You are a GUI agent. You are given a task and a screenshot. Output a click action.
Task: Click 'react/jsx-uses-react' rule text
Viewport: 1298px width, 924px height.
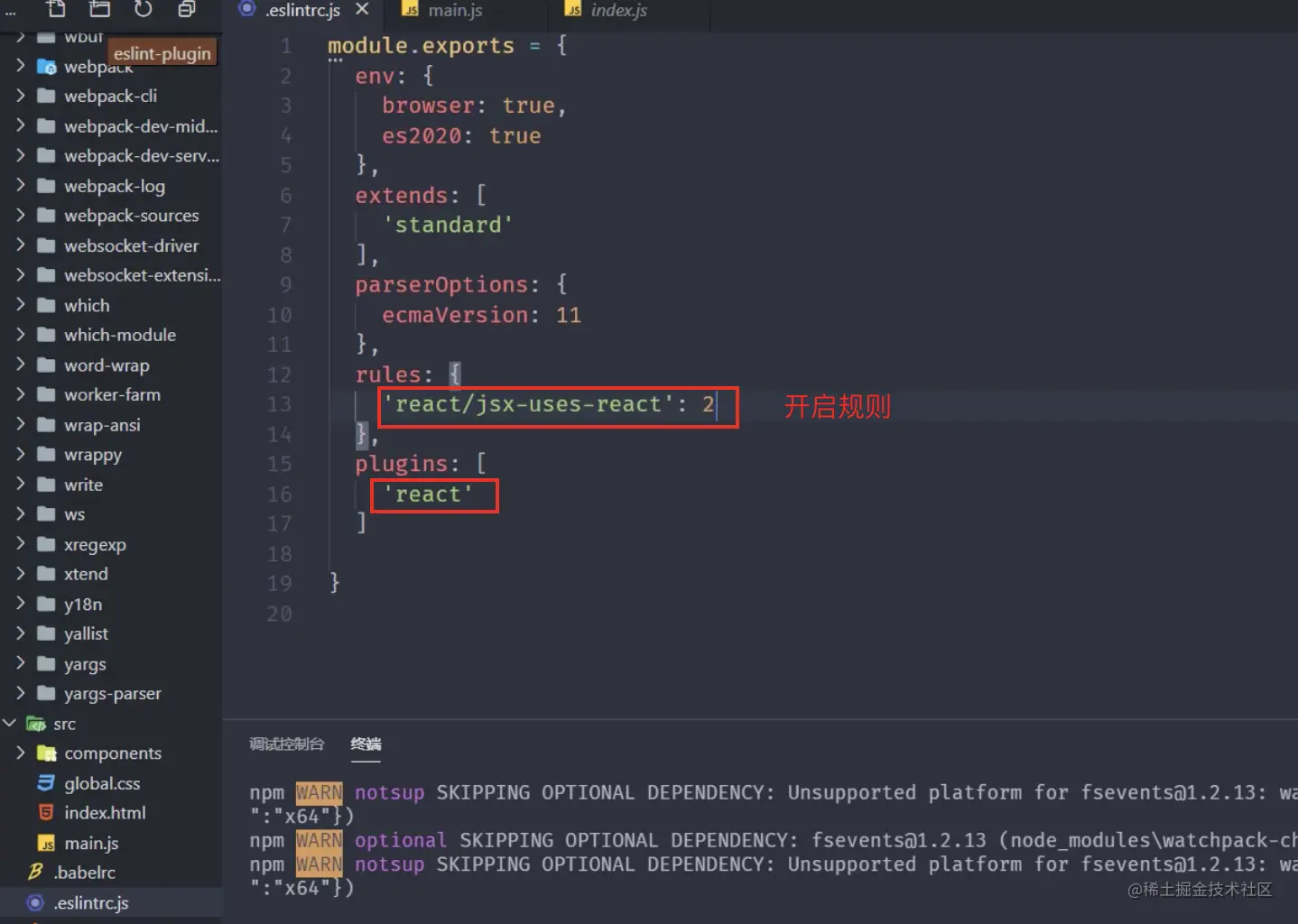click(529, 404)
